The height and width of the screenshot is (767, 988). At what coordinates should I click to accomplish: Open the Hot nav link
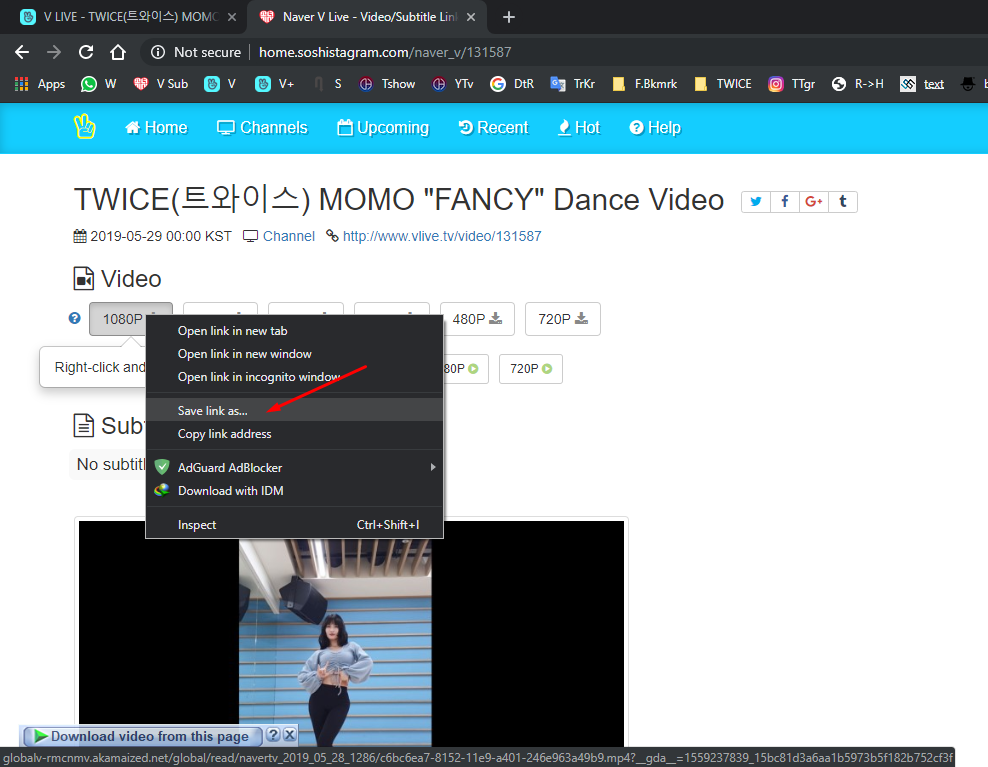point(579,127)
